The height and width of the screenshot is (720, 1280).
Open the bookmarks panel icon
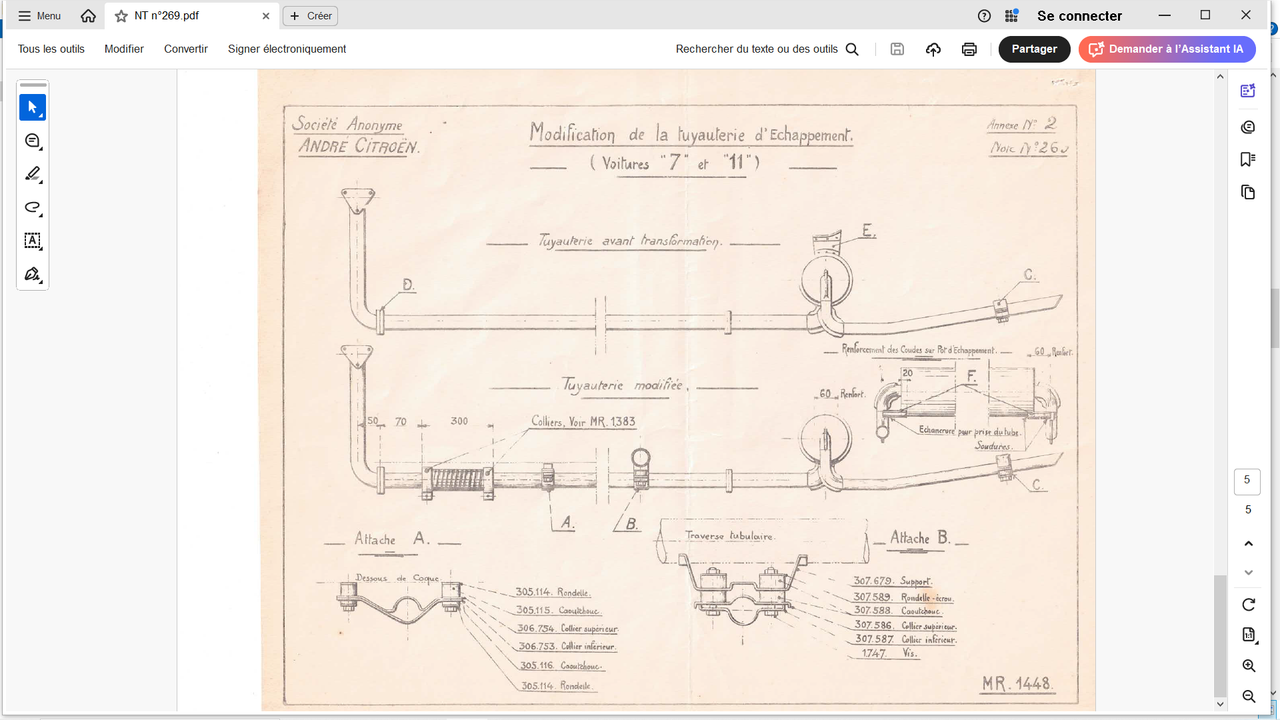click(x=1247, y=159)
